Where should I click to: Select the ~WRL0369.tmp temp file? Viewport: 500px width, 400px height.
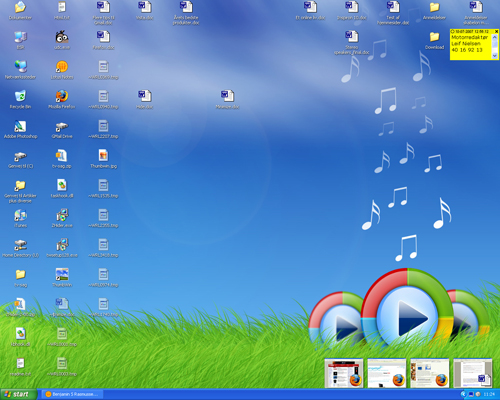103,67
